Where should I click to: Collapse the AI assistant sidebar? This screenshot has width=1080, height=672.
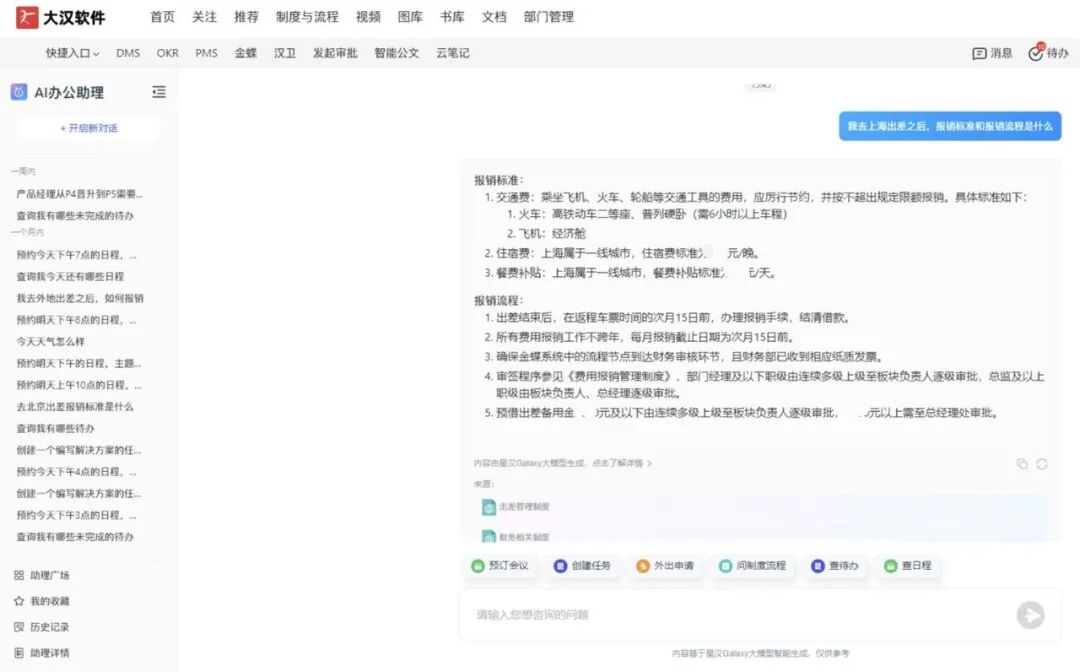(158, 90)
